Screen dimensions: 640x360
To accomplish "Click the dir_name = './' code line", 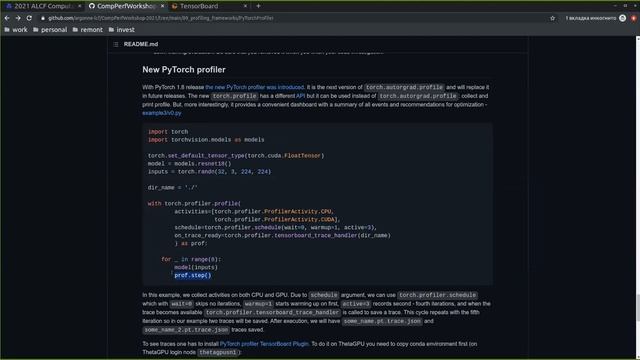I will click(x=172, y=188).
